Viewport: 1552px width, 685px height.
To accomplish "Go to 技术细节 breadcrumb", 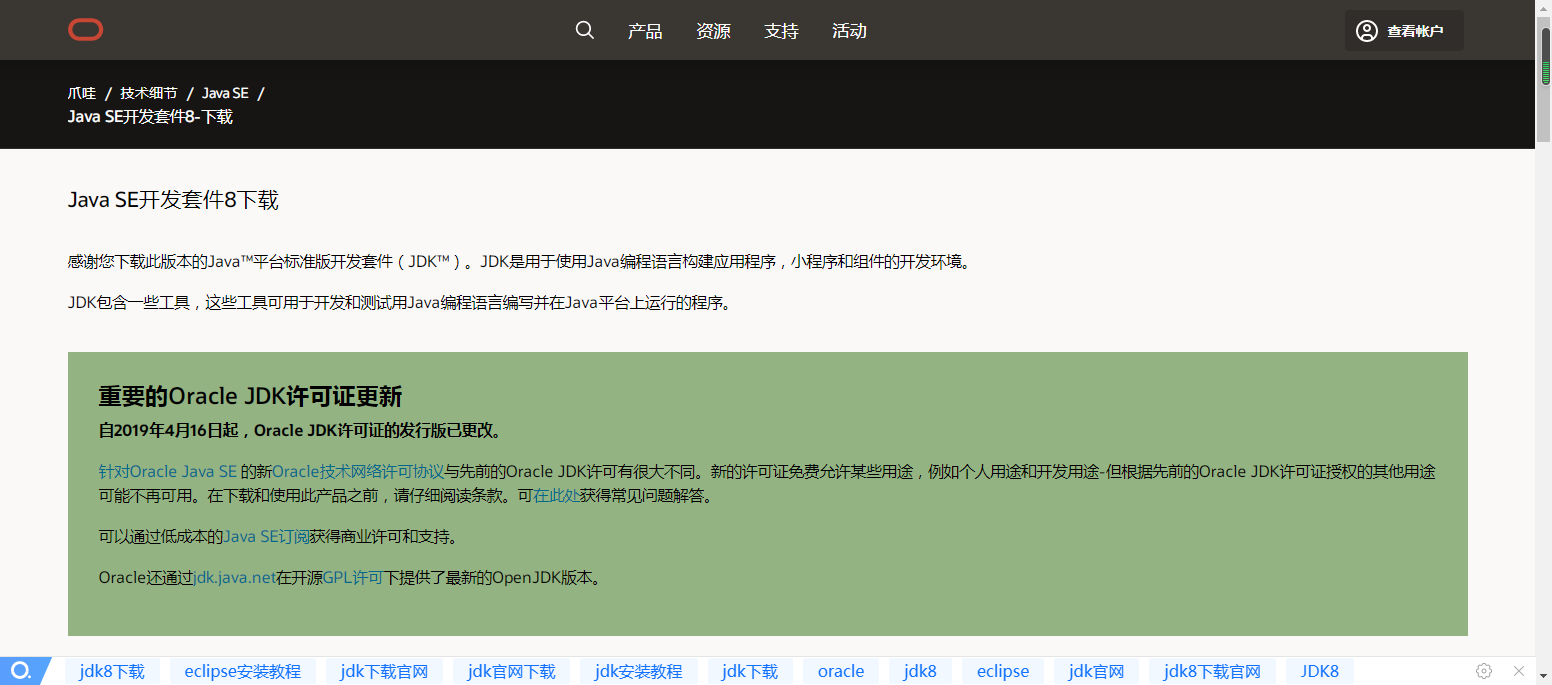I will click(x=149, y=93).
